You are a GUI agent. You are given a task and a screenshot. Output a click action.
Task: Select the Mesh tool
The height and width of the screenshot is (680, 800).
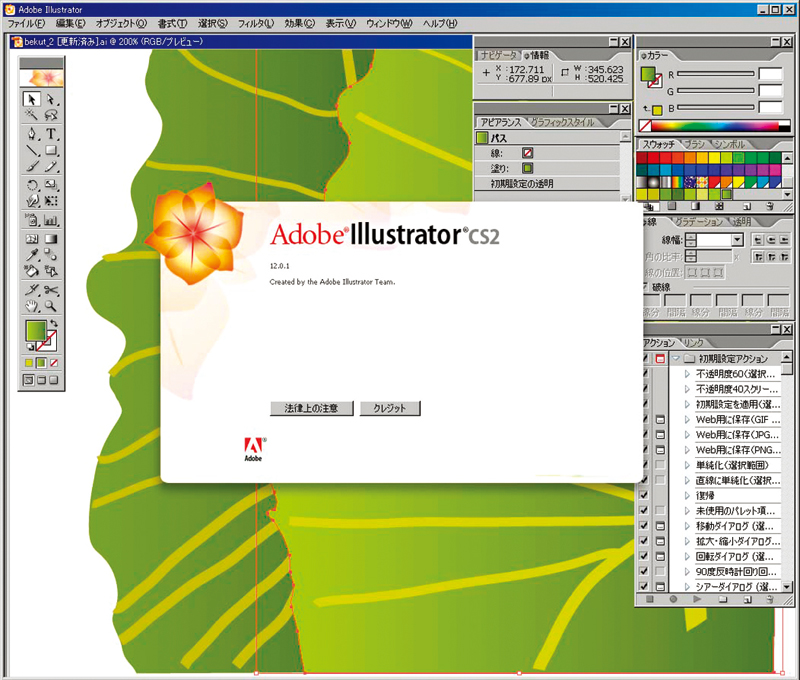(x=32, y=239)
